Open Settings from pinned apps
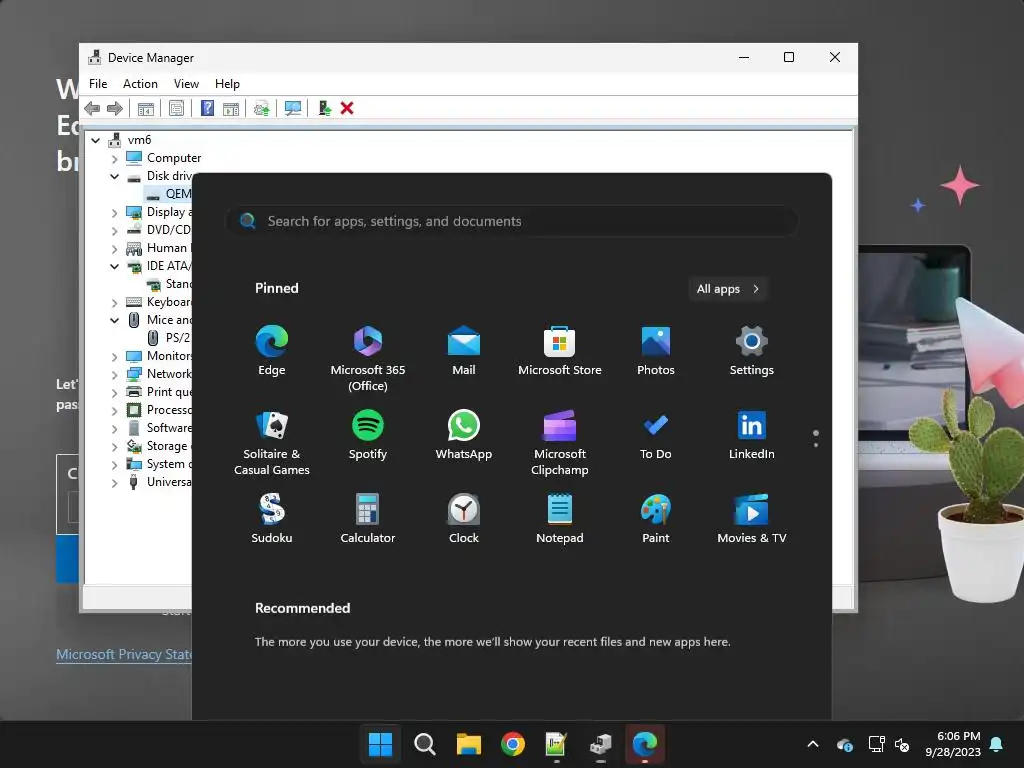Image resolution: width=1024 pixels, height=768 pixels. [752, 351]
